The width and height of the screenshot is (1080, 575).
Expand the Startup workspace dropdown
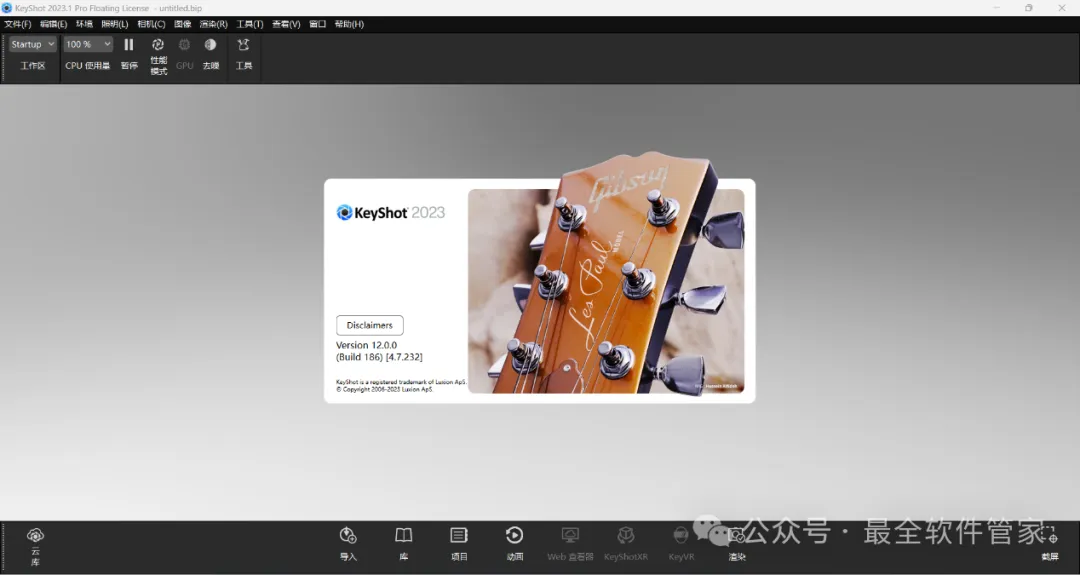32,44
